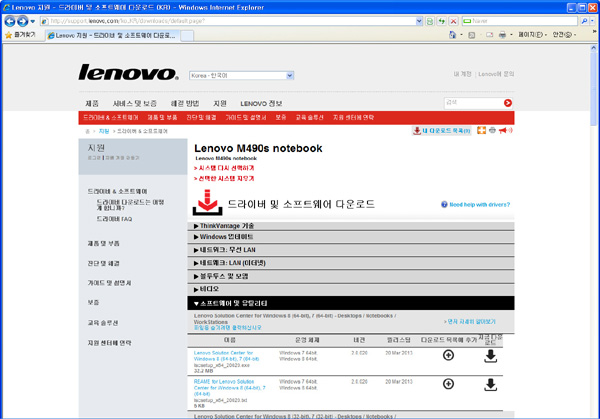This screenshot has height=419, width=600.
Task: Click the red search go arrow button
Action: [x=508, y=103]
